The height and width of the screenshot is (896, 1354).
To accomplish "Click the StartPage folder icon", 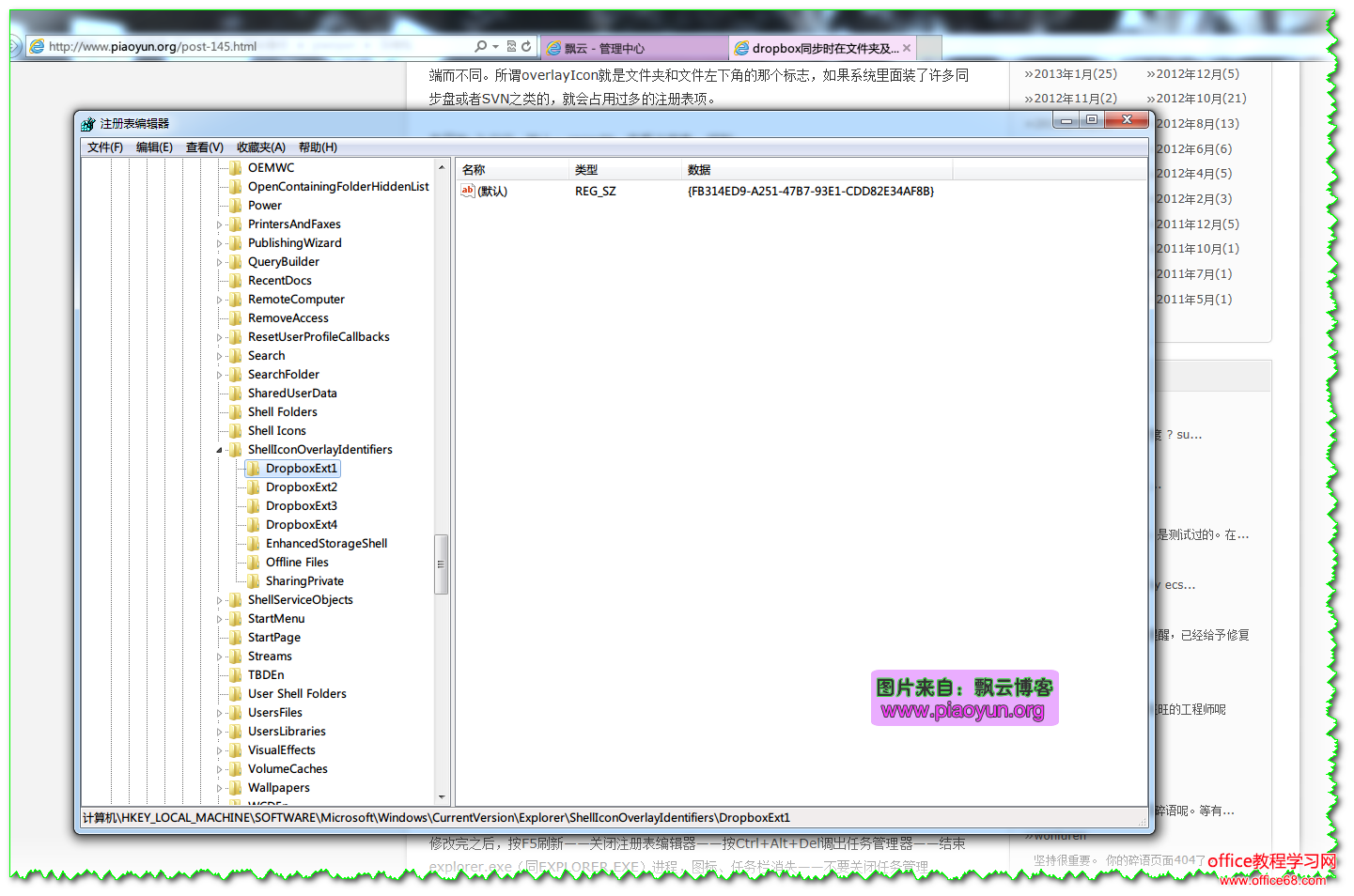I will pos(236,638).
